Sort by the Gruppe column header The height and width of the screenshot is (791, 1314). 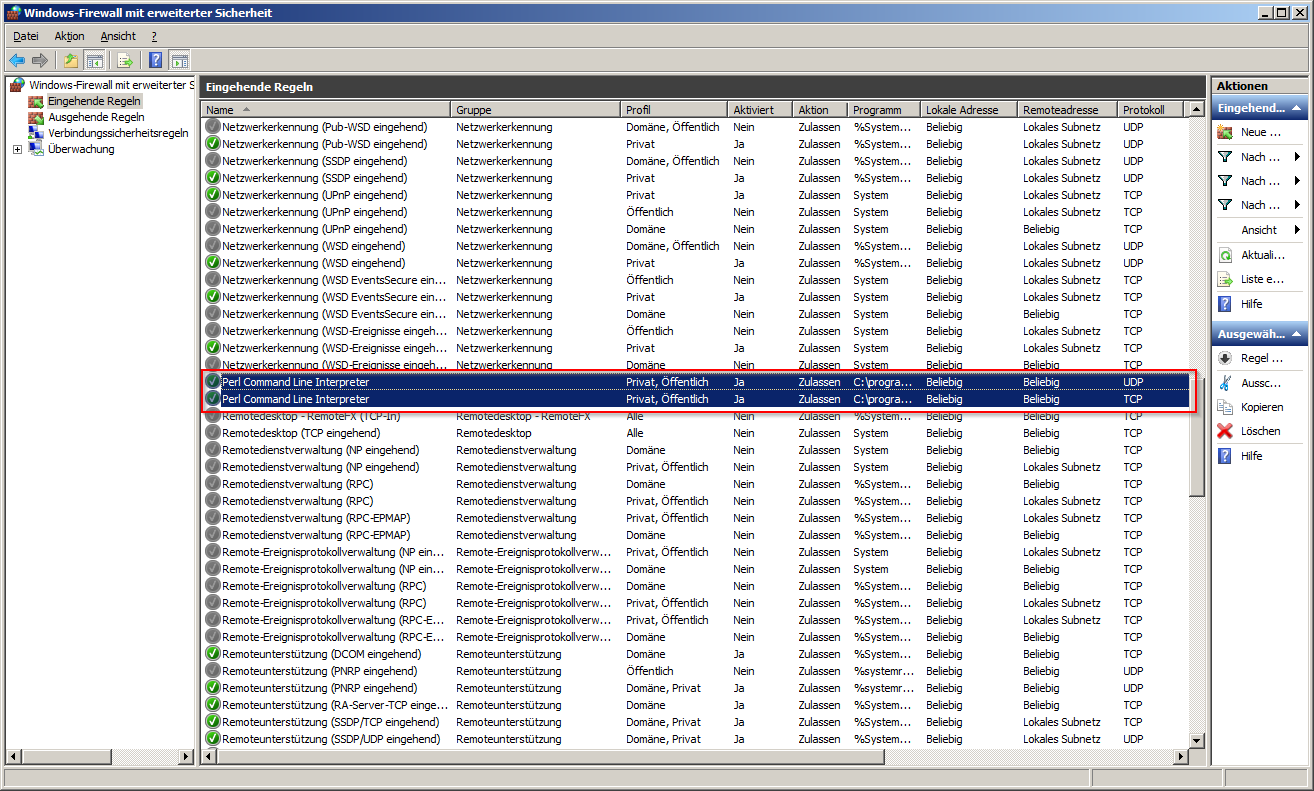[536, 110]
